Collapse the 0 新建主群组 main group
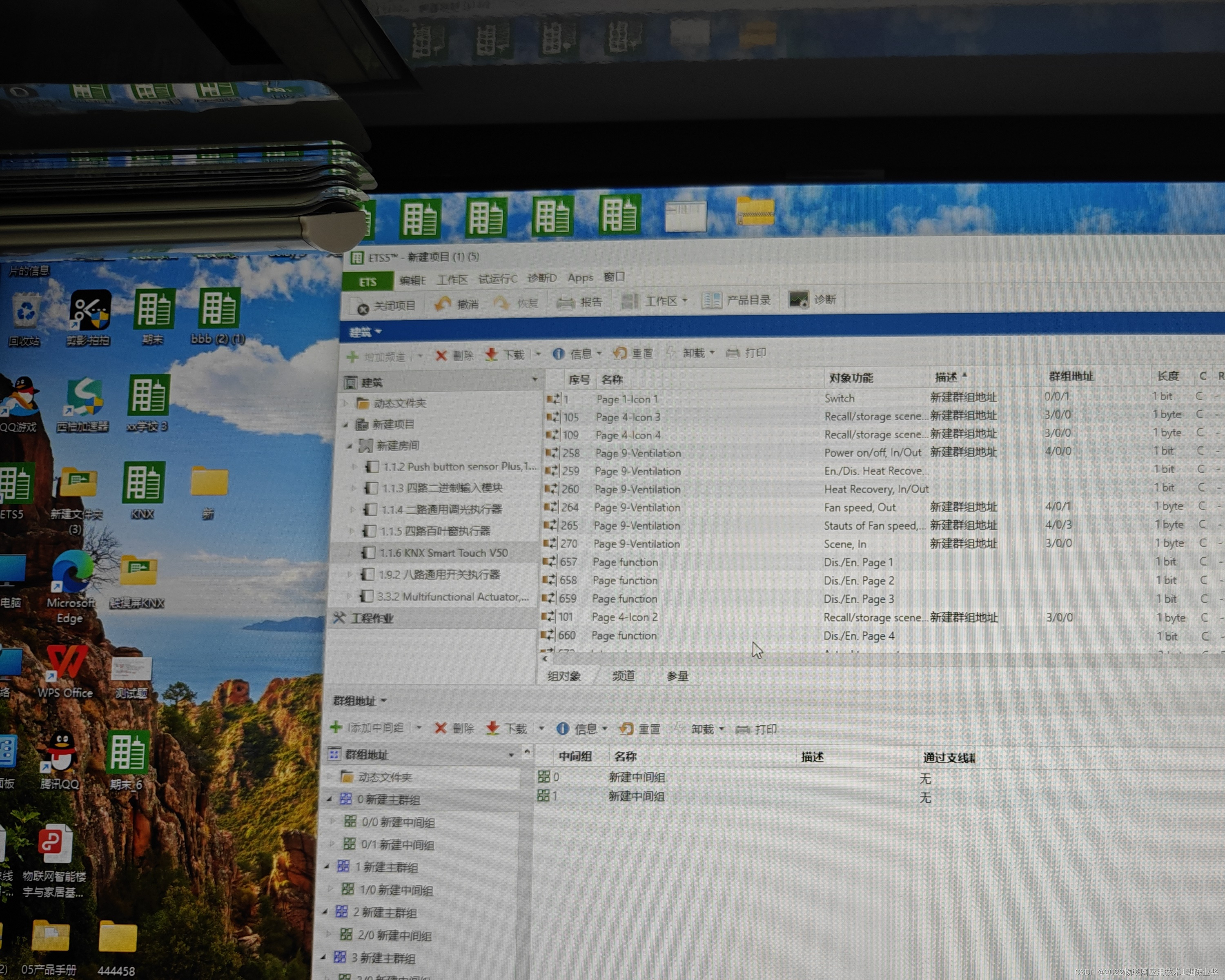Screen dimensions: 1225x980 pyautogui.click(x=330, y=799)
